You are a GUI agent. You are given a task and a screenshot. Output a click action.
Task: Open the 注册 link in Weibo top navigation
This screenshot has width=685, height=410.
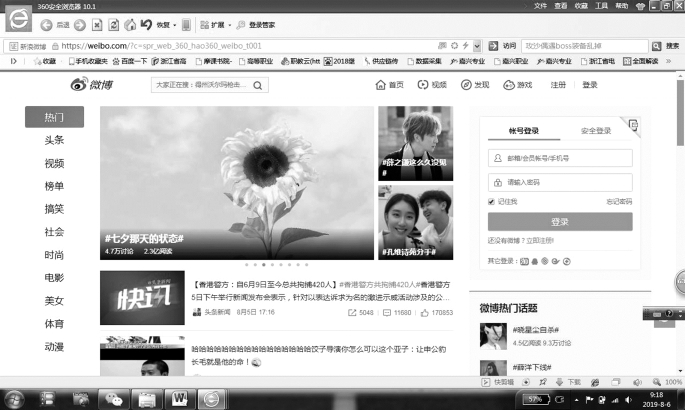(x=558, y=85)
